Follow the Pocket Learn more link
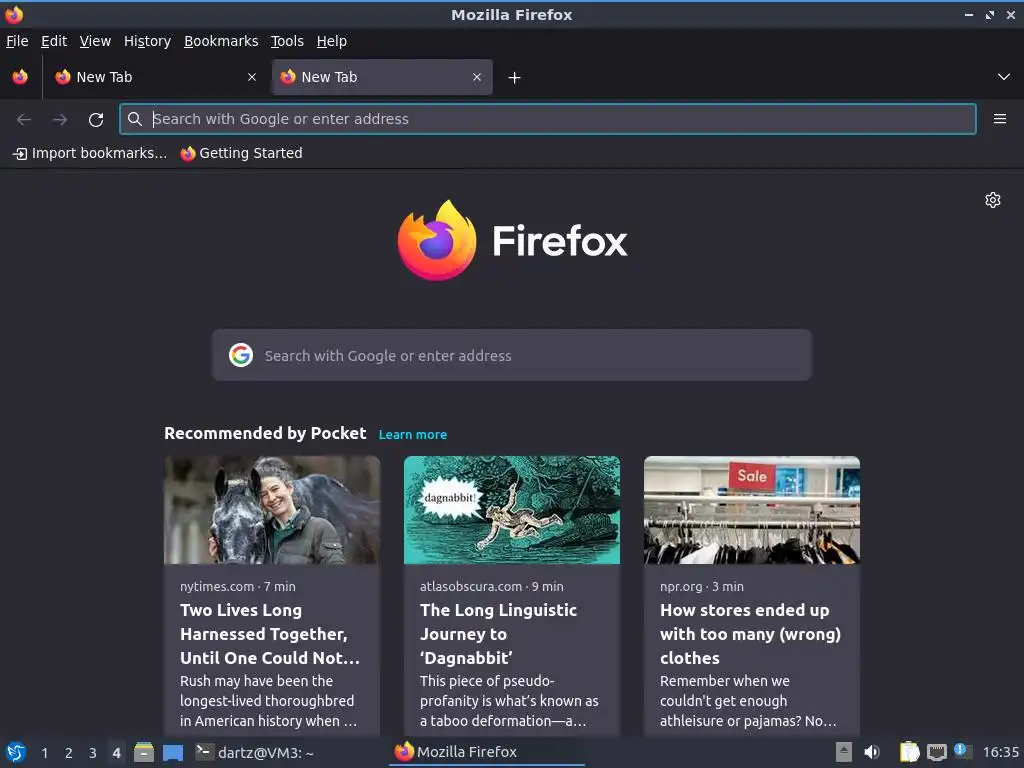This screenshot has height=768, width=1024. pyautogui.click(x=413, y=434)
